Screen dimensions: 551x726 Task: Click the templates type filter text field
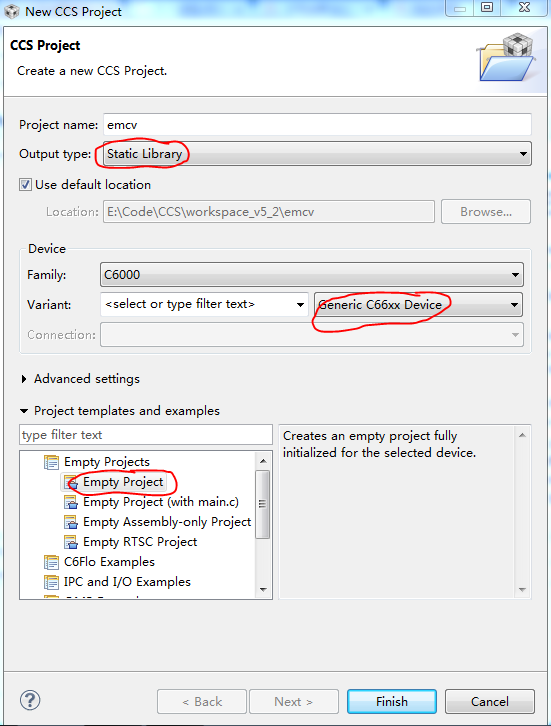click(x=146, y=435)
